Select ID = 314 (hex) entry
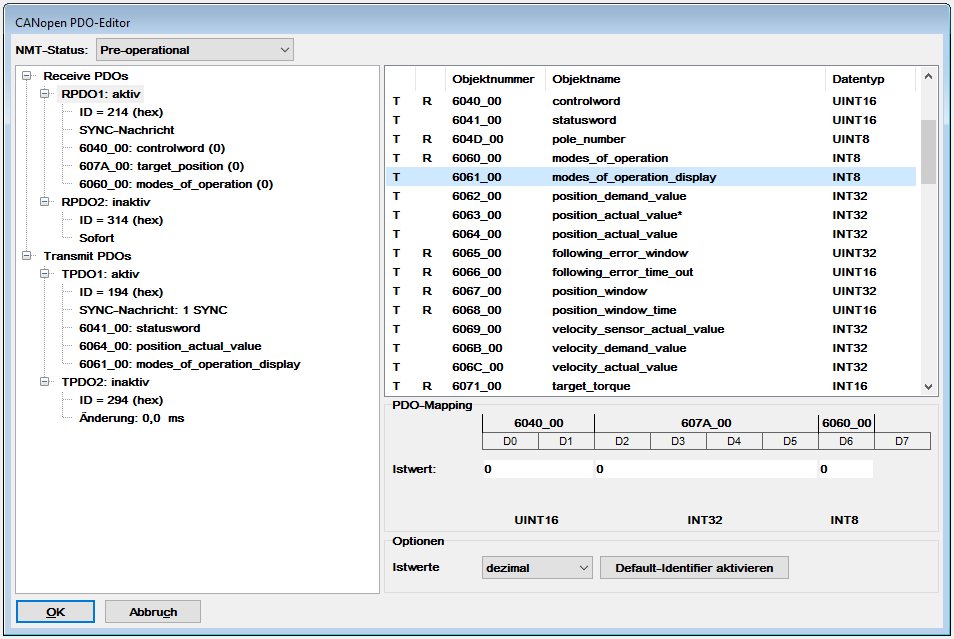The image size is (954, 639). (121, 220)
